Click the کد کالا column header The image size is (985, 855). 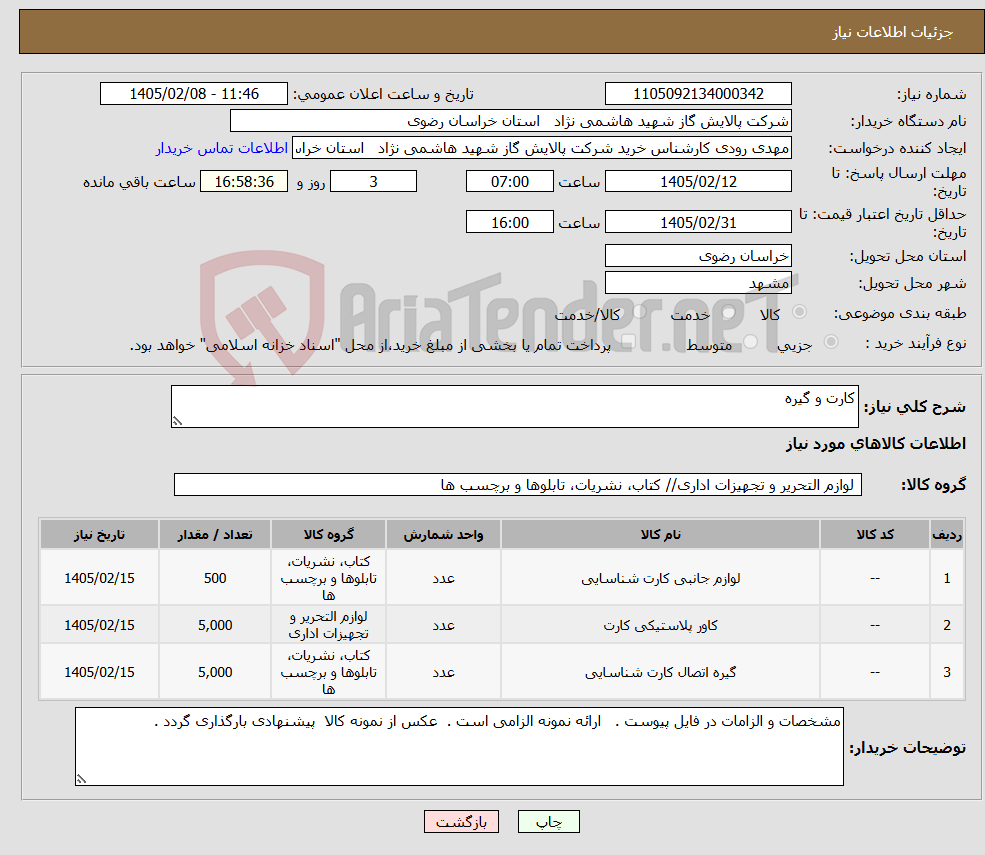(874, 535)
